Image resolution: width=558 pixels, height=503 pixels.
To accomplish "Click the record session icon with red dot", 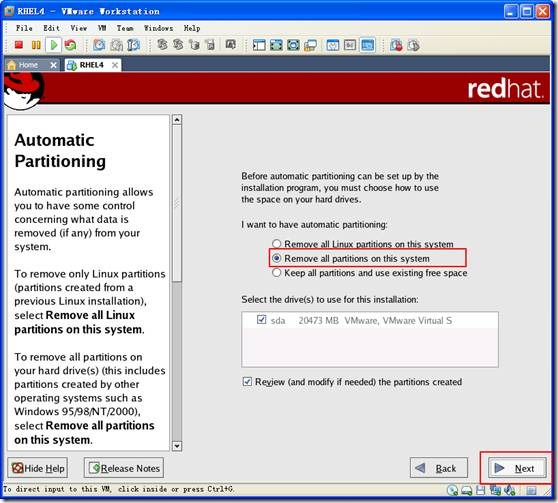I will [396, 45].
